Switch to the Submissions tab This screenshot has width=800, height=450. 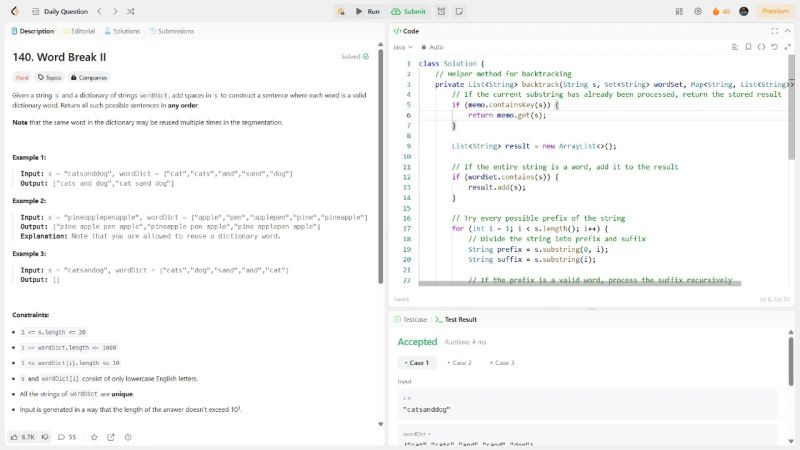click(171, 31)
